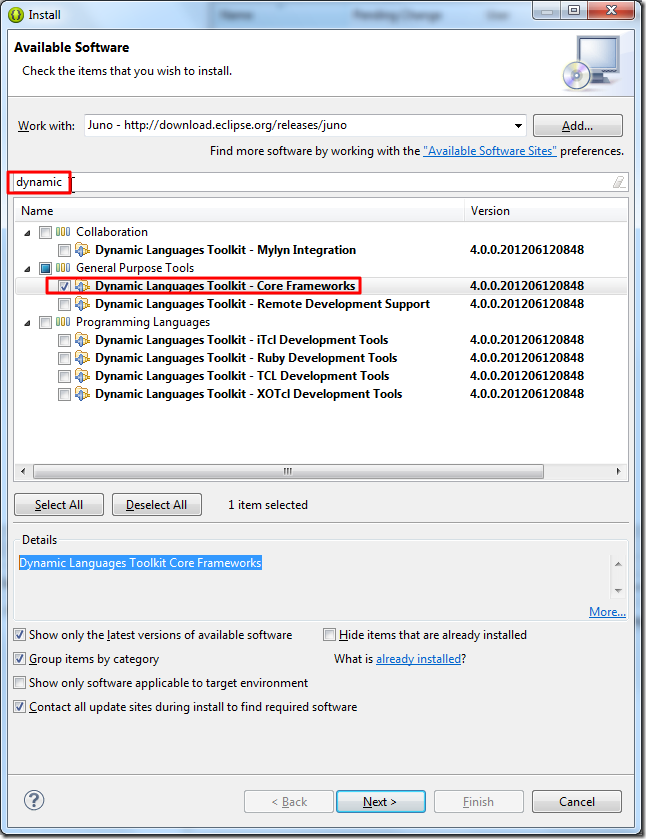Collapse the Collaboration category
The width and height of the screenshot is (646, 839).
pyautogui.click(x=27, y=233)
